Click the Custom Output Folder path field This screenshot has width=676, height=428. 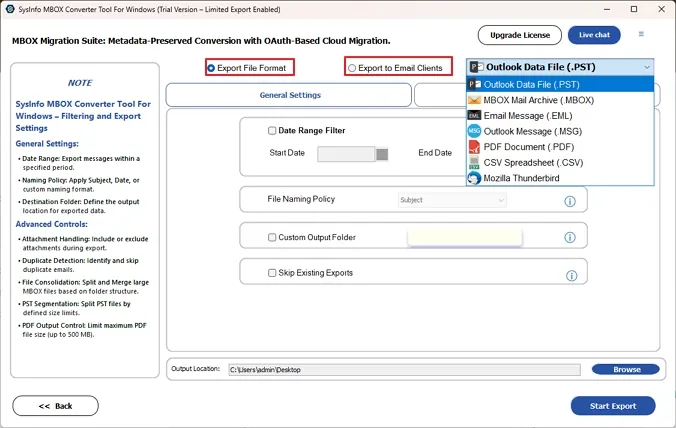(464, 237)
